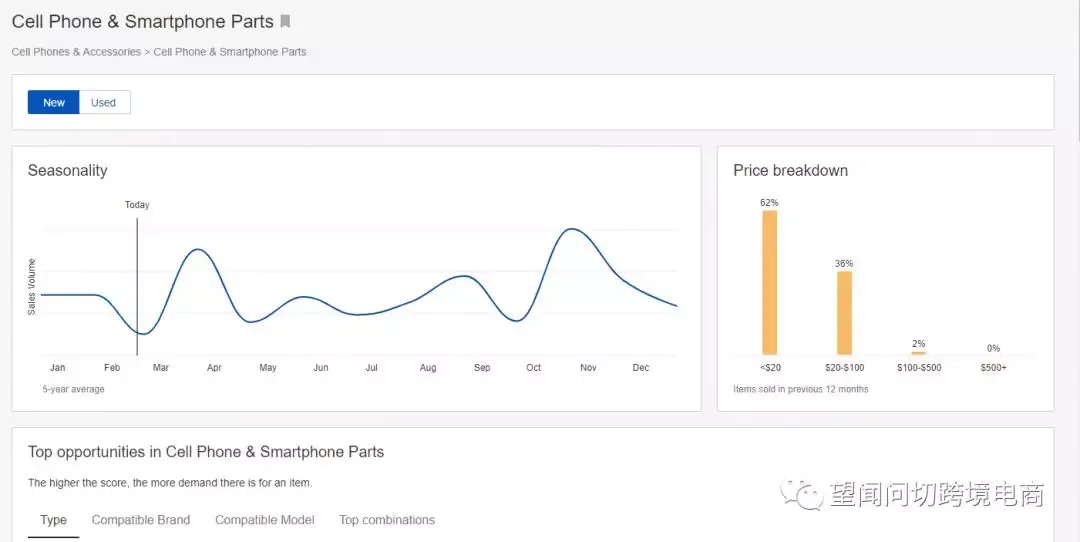Click the $20-$100 price bar
The image size is (1080, 542).
(844, 312)
